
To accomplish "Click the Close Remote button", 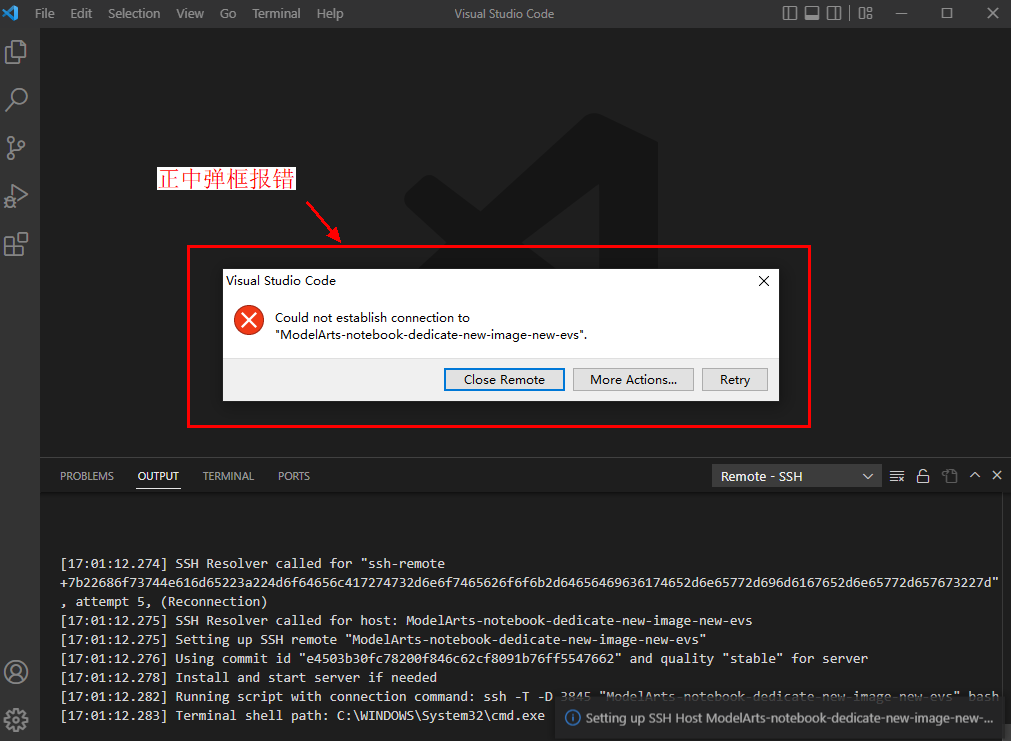I will click(504, 380).
